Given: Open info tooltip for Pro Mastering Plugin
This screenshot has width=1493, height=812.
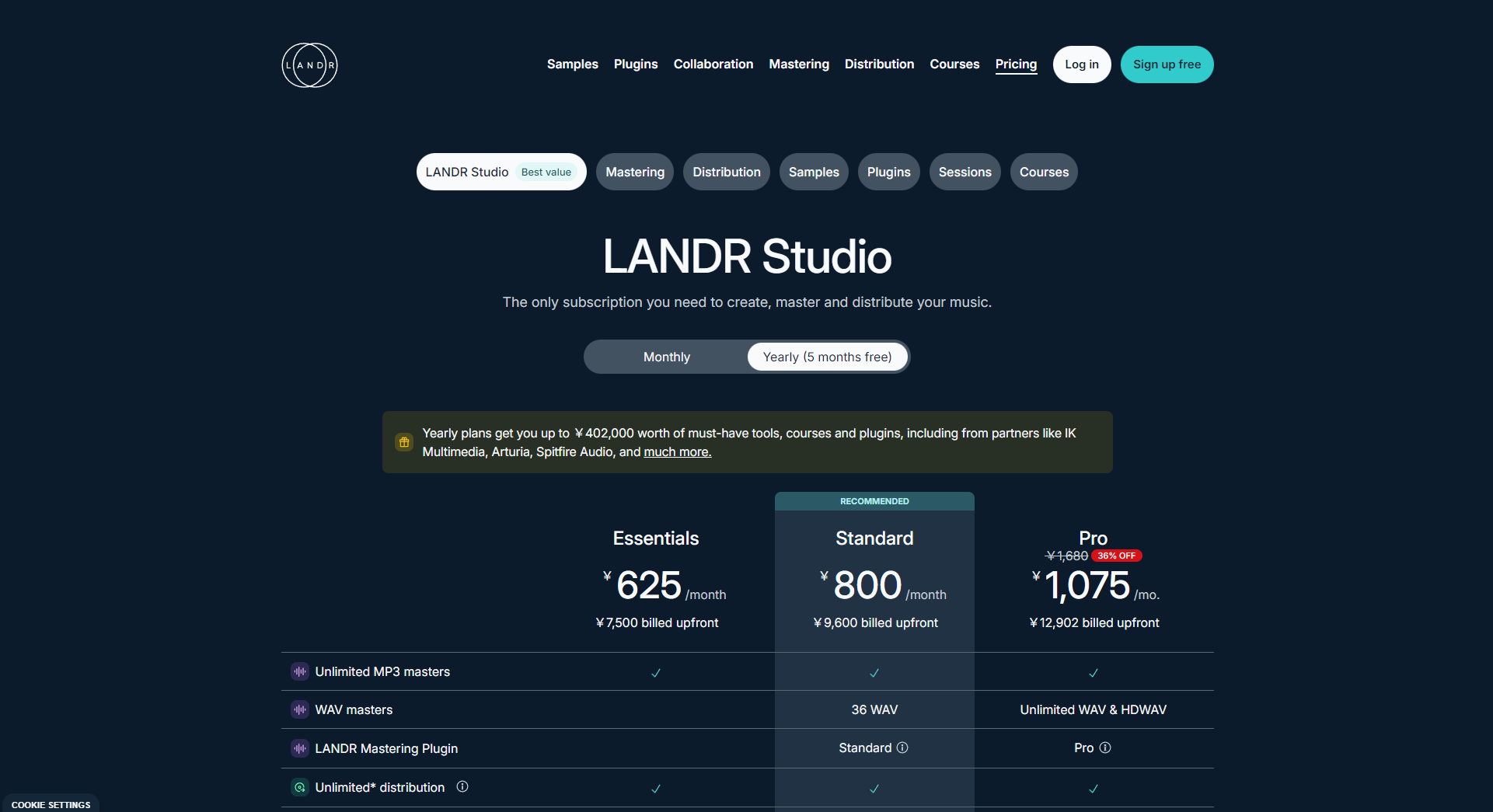Looking at the screenshot, I should 1107,748.
